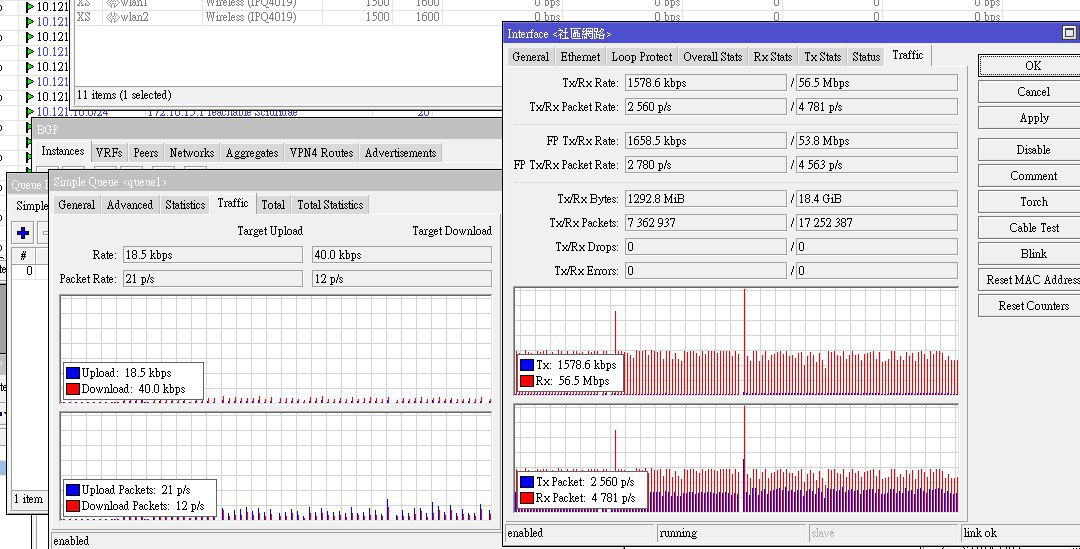
Task: Click the Rx Bytes field showing 18.4 GiB
Action: coord(876,198)
